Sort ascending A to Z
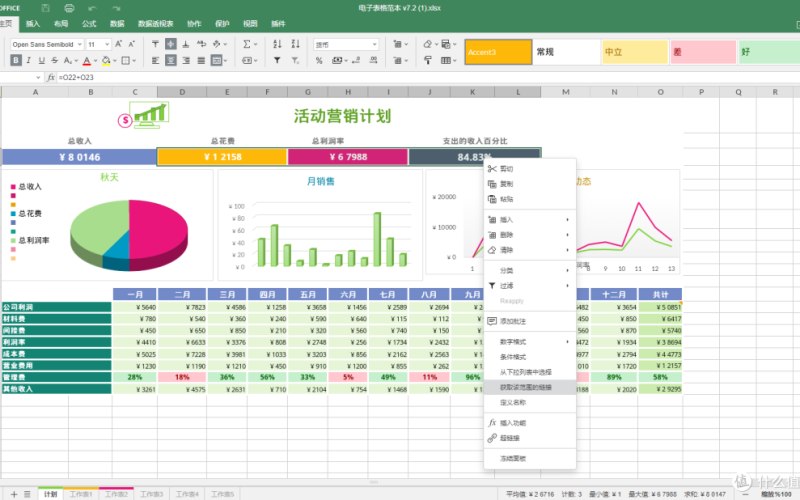 point(277,44)
